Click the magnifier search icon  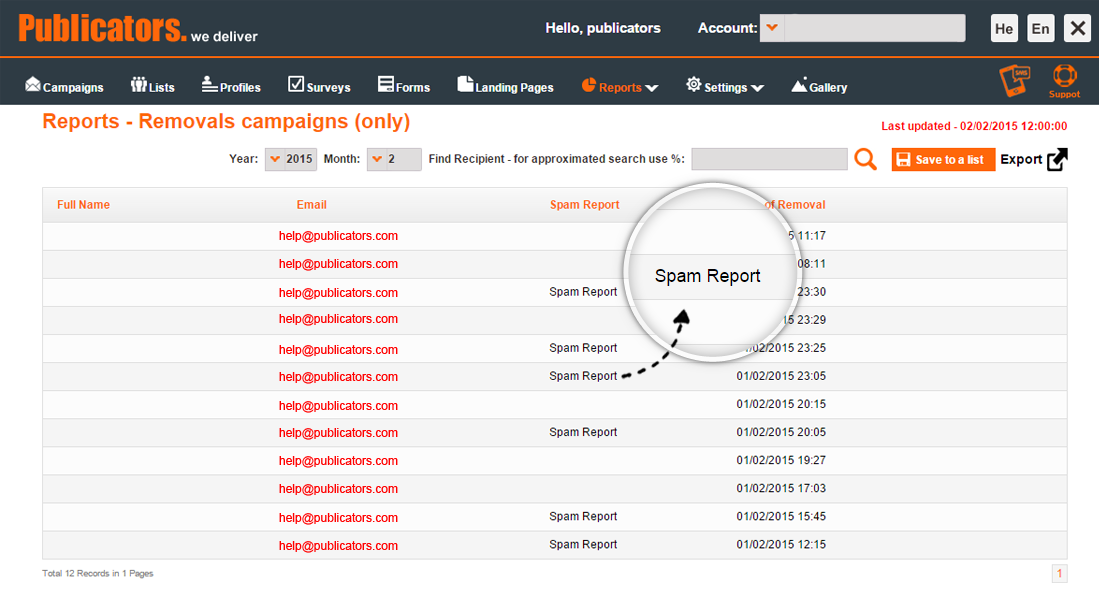tap(866, 159)
